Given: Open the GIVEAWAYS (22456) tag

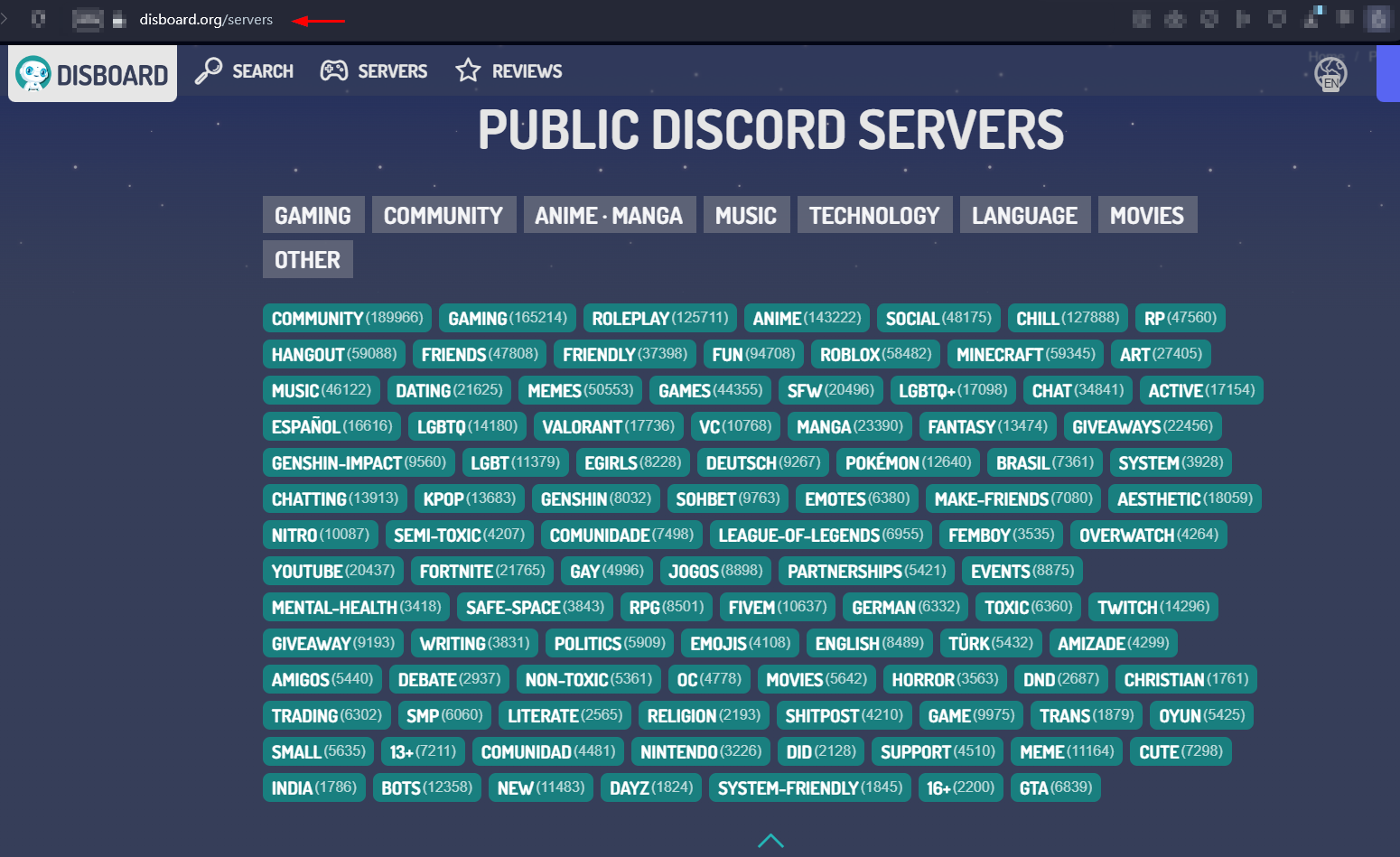Looking at the screenshot, I should [1143, 426].
